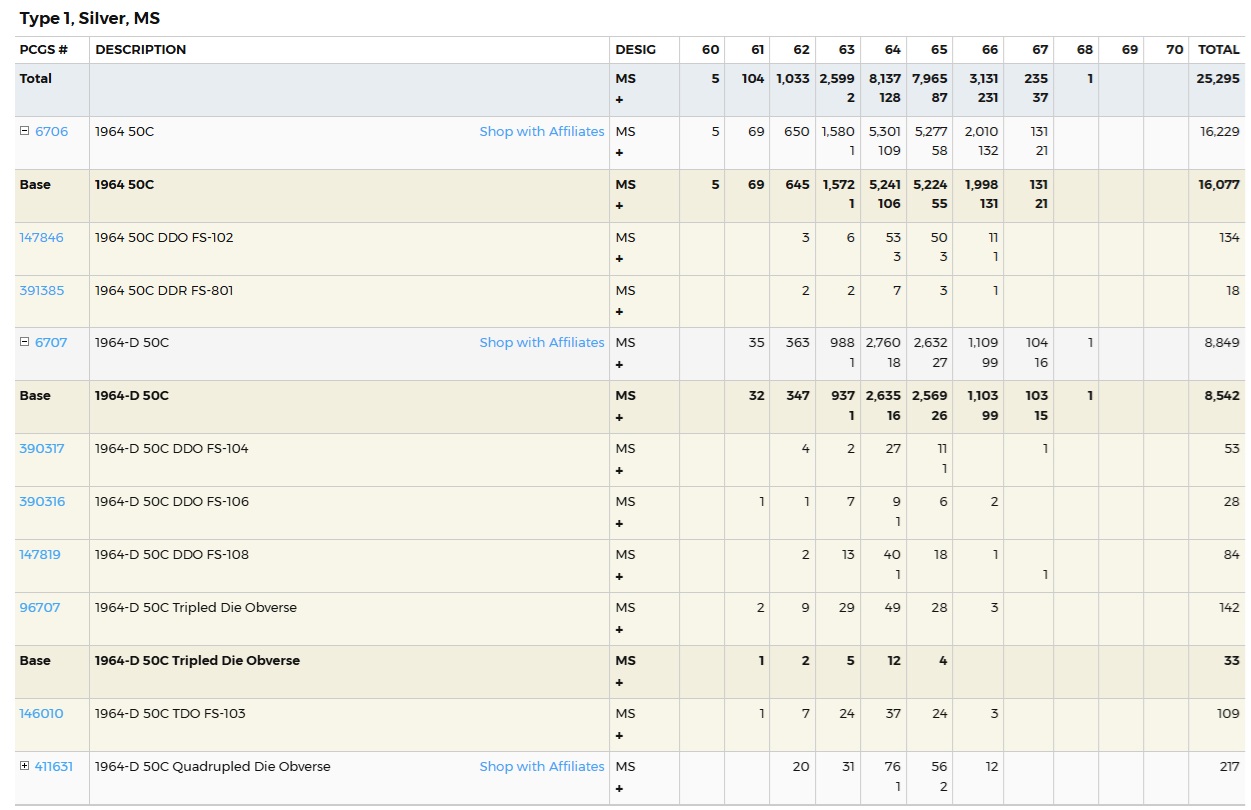This screenshot has width=1251, height=810.
Task: Open PCGS number 147819 link
Action: (40, 554)
